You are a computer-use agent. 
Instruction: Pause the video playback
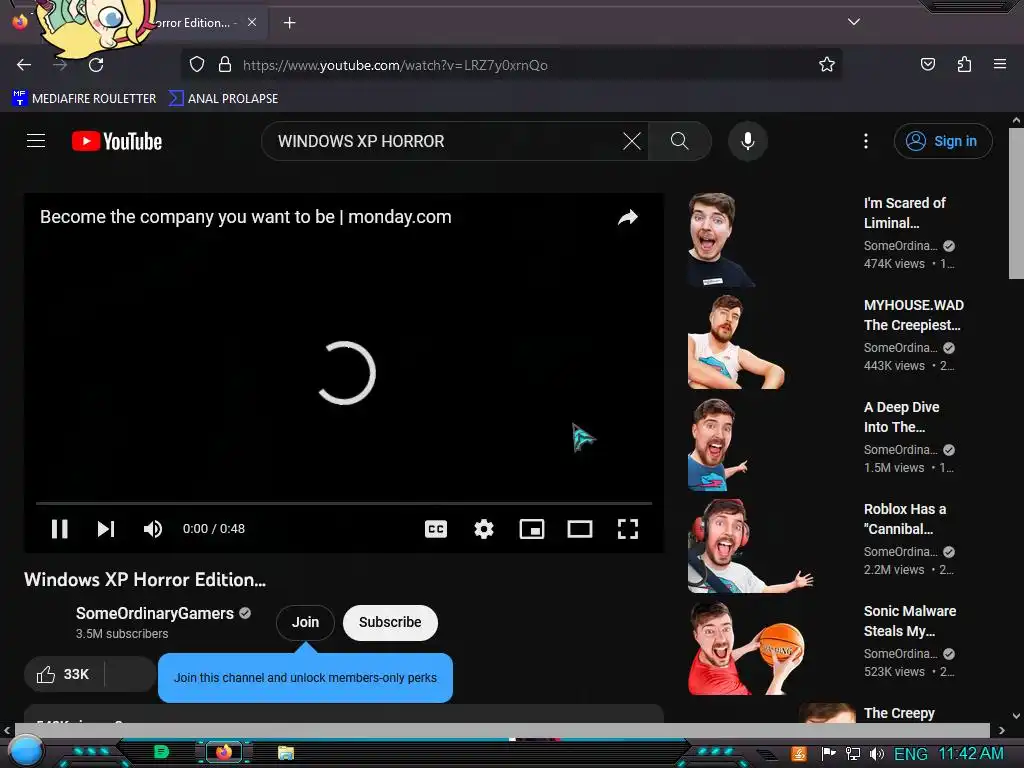coord(59,529)
